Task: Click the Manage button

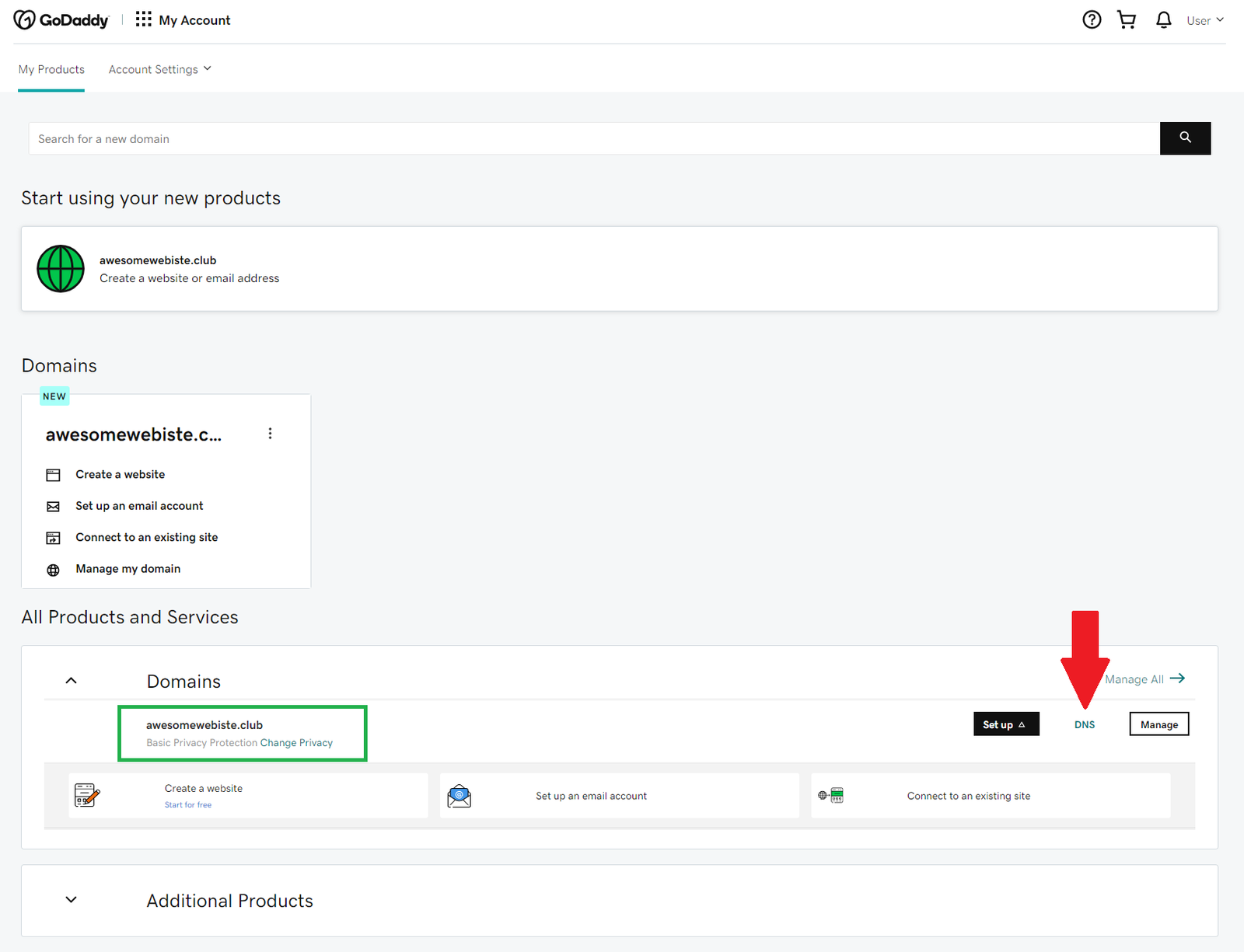Action: click(x=1158, y=724)
